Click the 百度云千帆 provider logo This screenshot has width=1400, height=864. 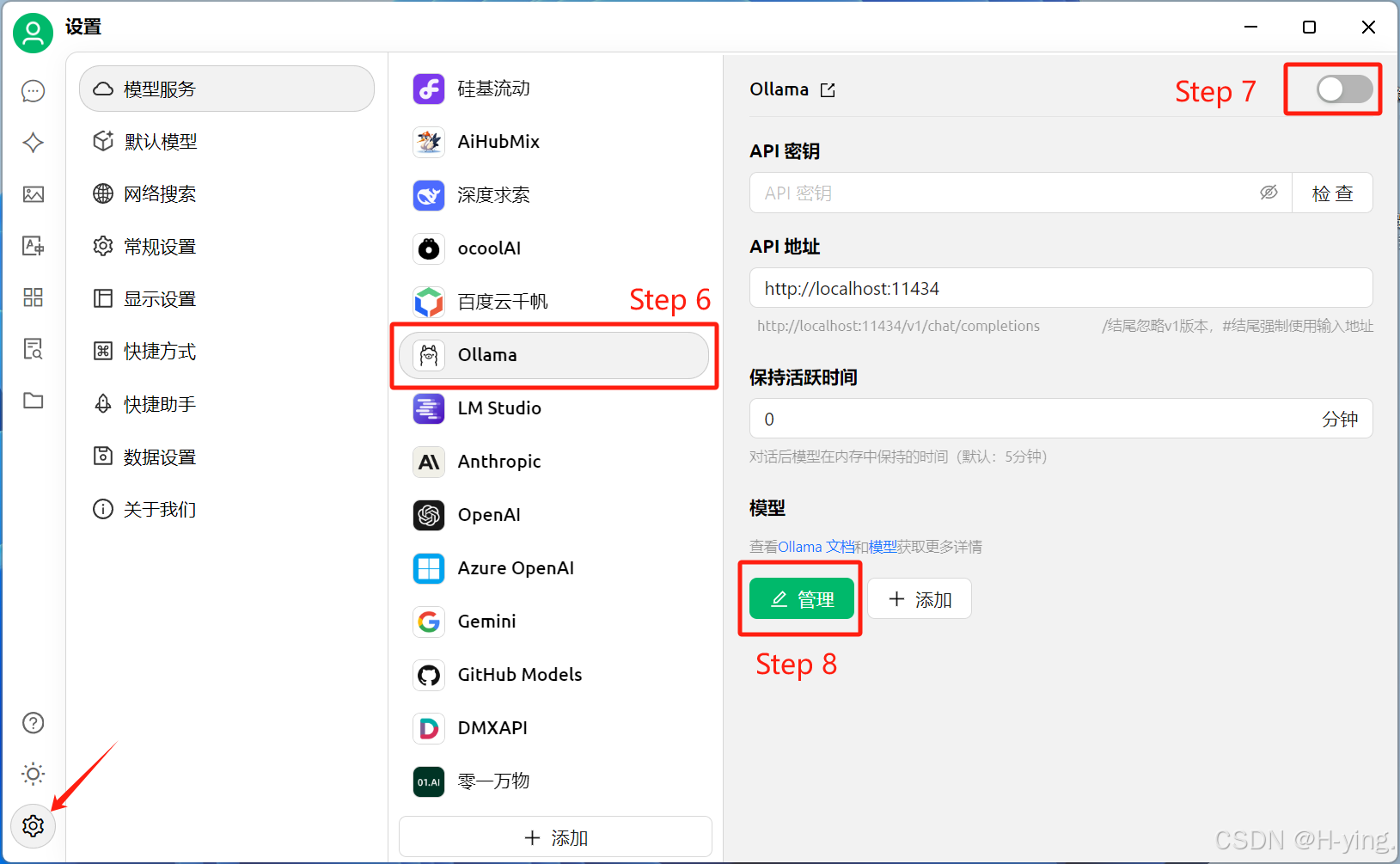point(429,302)
